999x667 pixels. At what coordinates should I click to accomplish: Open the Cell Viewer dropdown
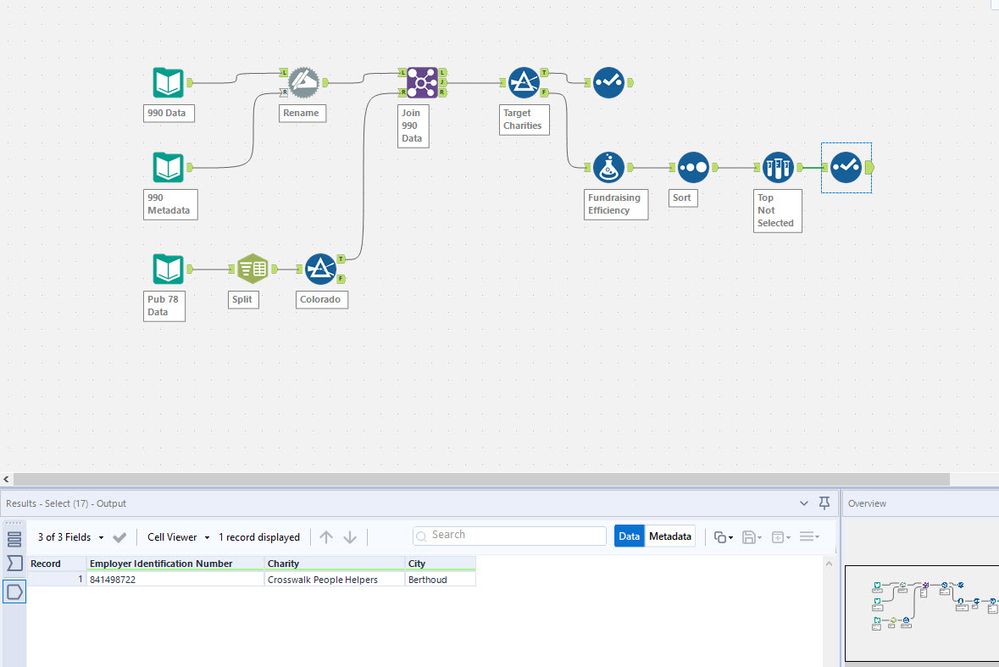pyautogui.click(x=178, y=537)
